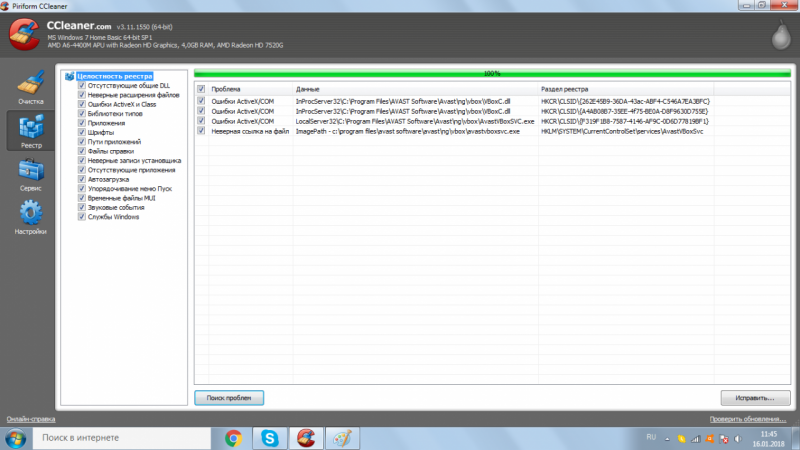Show hidden tray icons arrow

click(667, 439)
